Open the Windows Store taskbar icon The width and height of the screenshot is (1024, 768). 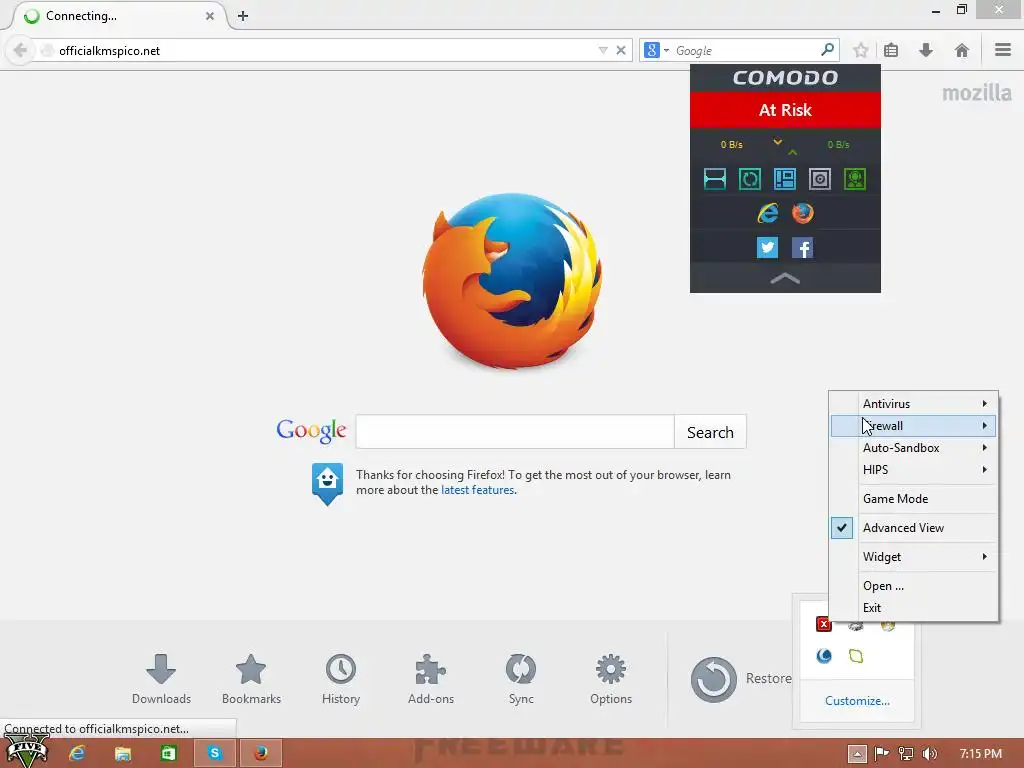click(168, 753)
